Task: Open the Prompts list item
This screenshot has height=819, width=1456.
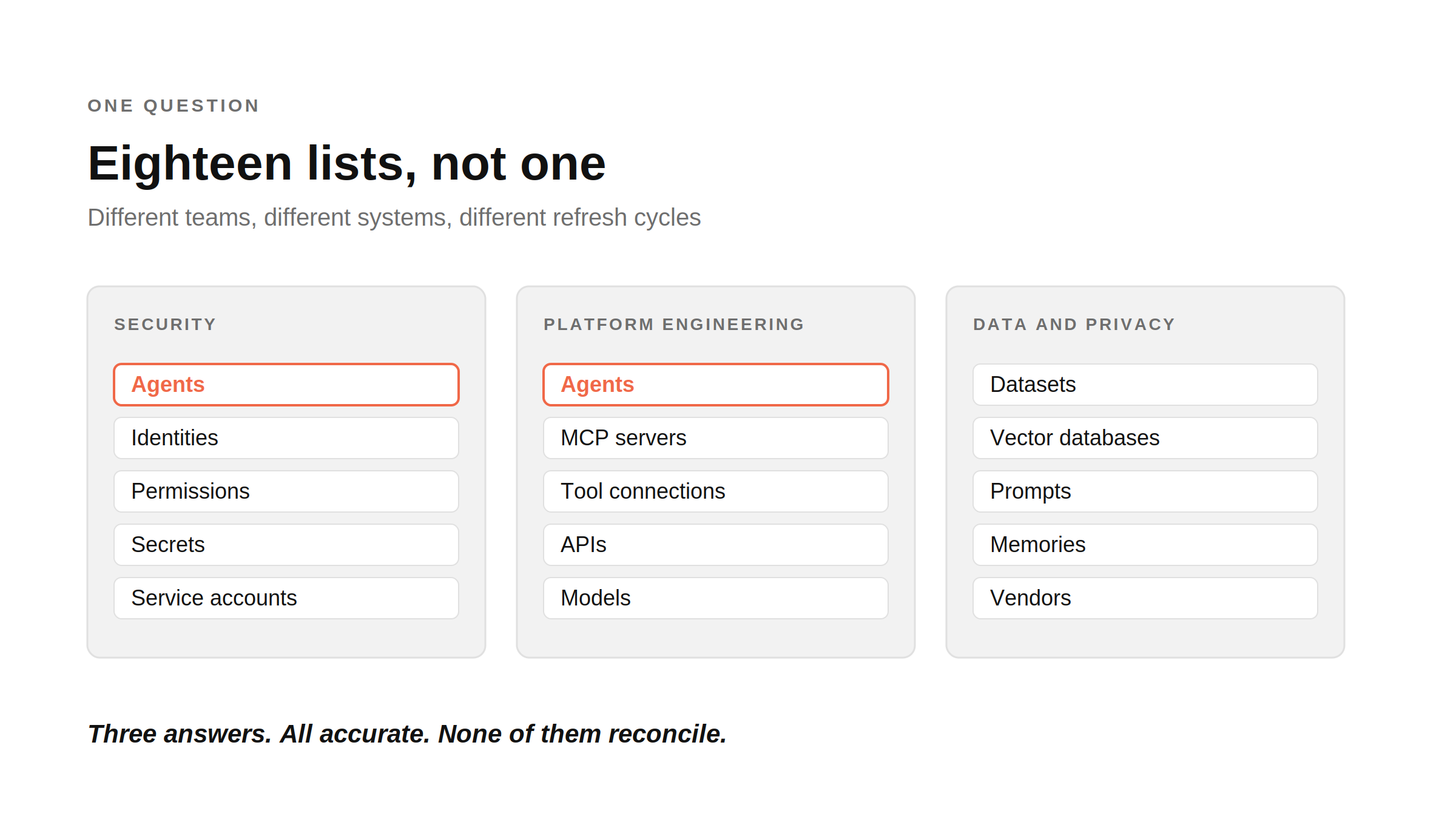Action: click(x=1145, y=491)
